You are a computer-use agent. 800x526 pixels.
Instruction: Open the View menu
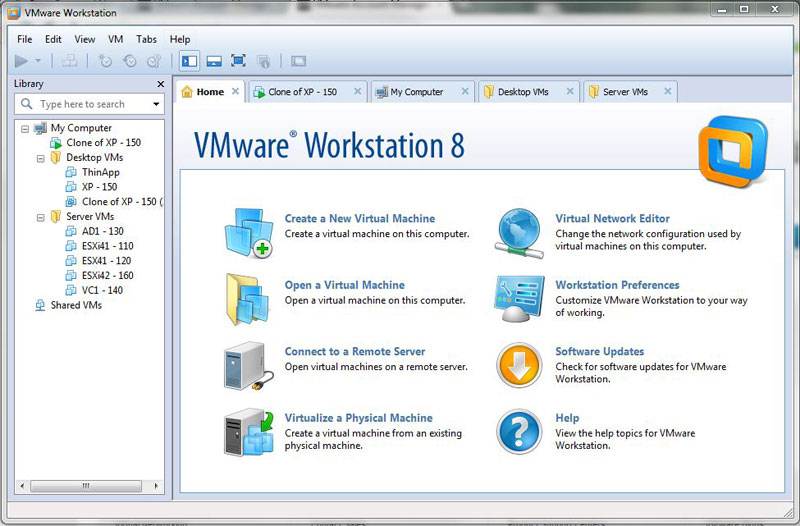pyautogui.click(x=85, y=39)
